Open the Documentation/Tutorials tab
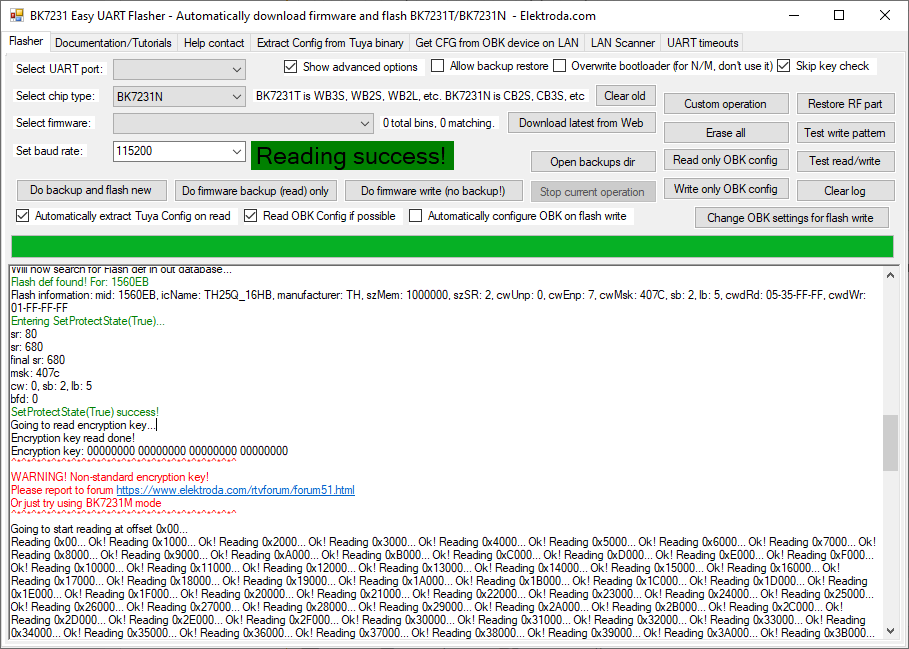The image size is (909, 649). pyautogui.click(x=113, y=43)
